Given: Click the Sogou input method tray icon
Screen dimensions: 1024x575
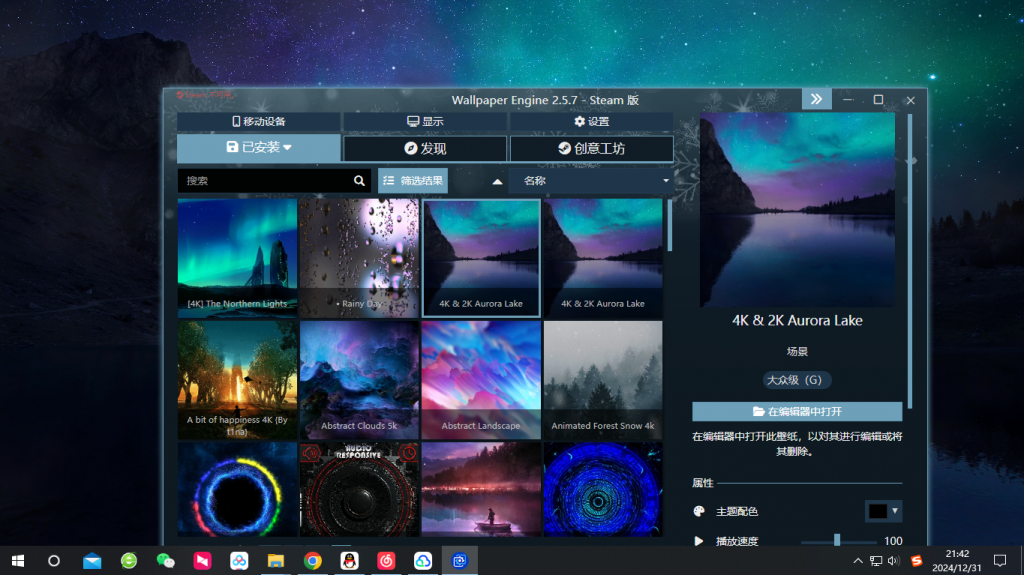Looking at the screenshot, I should 917,561.
